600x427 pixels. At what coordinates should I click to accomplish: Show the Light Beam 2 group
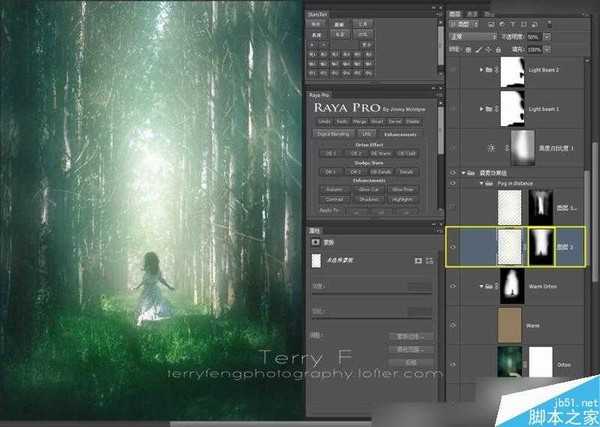pyautogui.click(x=453, y=70)
